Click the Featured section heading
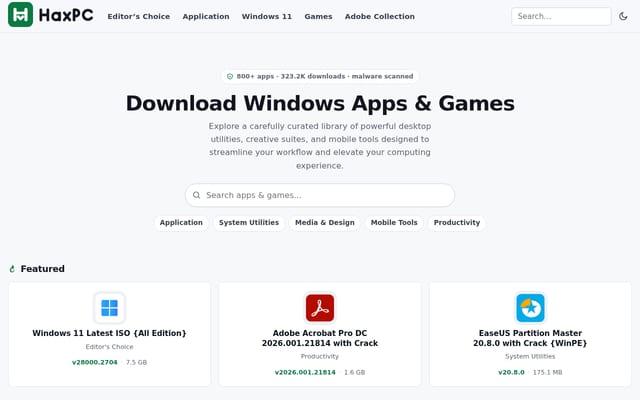The height and width of the screenshot is (400, 640). click(x=42, y=269)
